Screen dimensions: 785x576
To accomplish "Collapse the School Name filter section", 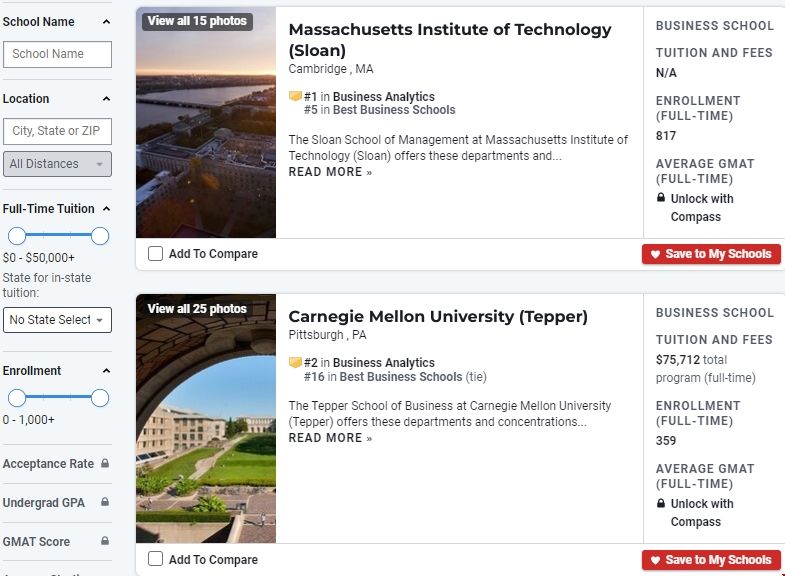I will pyautogui.click(x=106, y=22).
